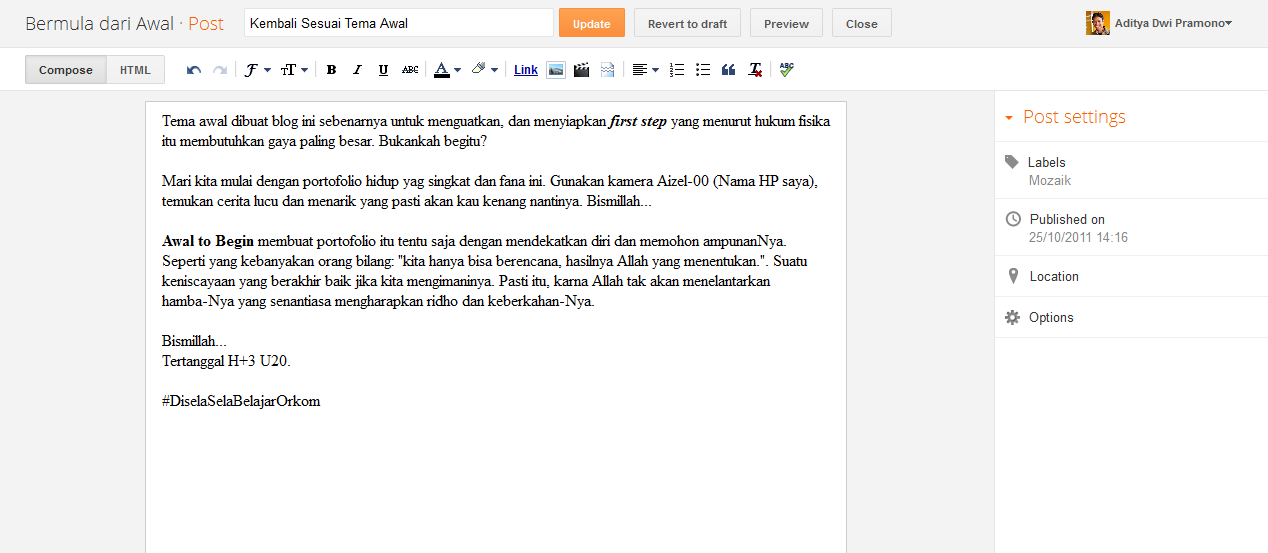
Task: Open the Location setting
Action: tap(1131, 276)
